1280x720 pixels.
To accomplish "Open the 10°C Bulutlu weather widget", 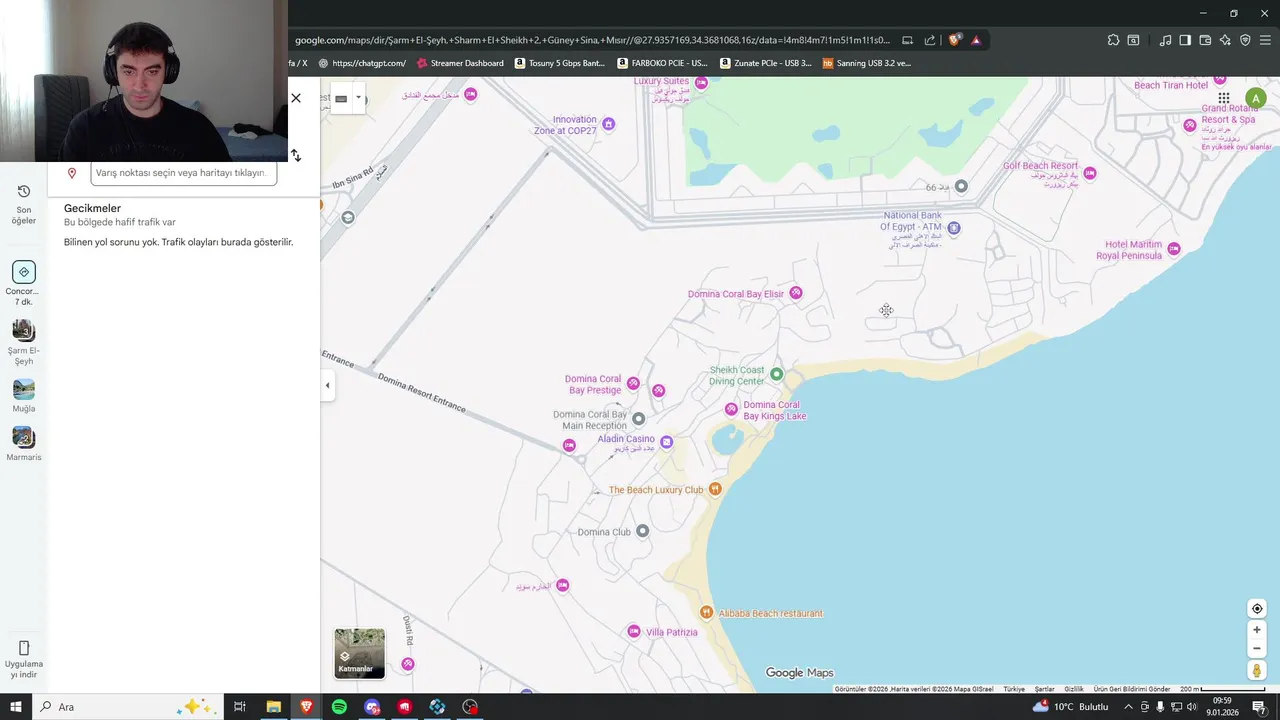I will click(1070, 707).
